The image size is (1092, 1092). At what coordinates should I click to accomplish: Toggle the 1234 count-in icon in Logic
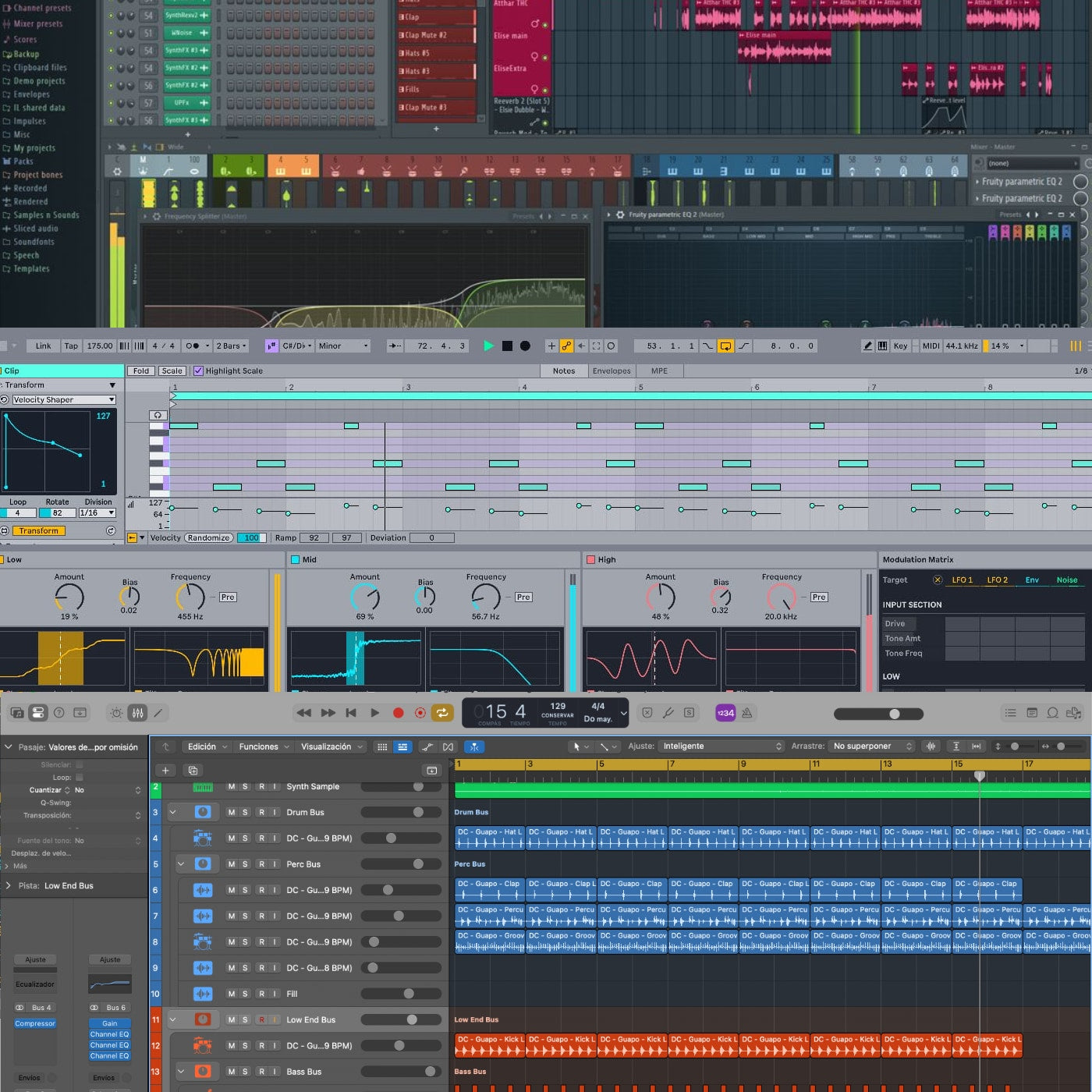pos(725,712)
